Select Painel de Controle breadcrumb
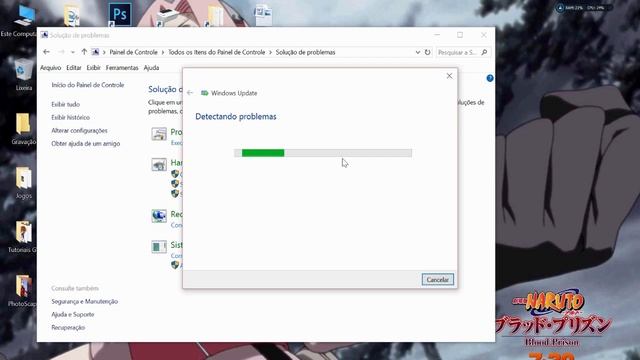The height and width of the screenshot is (360, 640). coord(133,52)
